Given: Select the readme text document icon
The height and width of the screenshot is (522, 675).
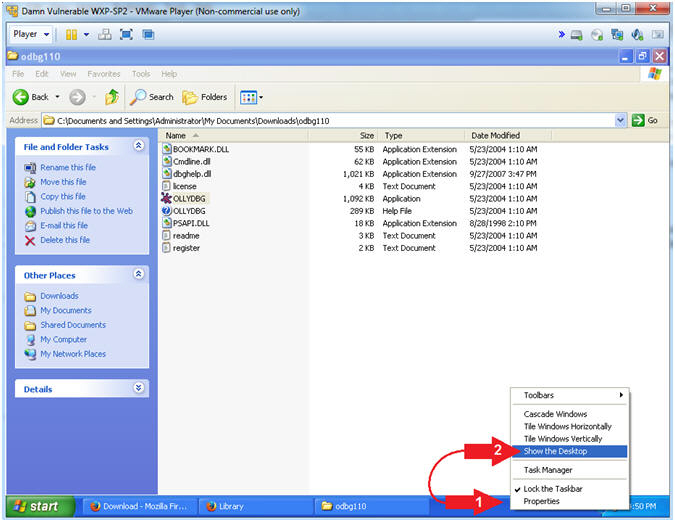Looking at the screenshot, I should click(167, 235).
